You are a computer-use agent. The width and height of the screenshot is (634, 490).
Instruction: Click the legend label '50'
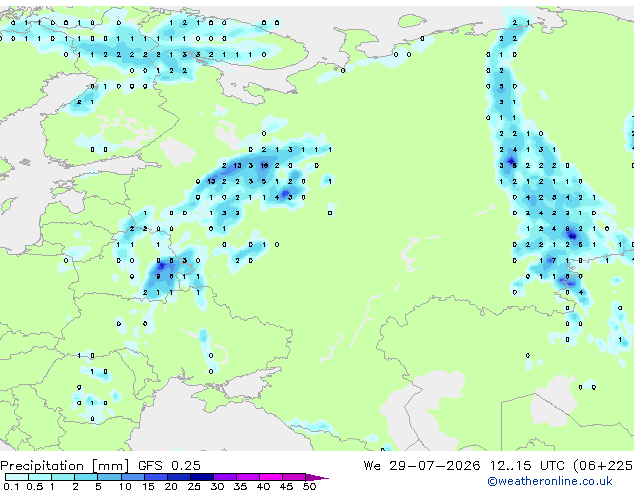click(309, 486)
